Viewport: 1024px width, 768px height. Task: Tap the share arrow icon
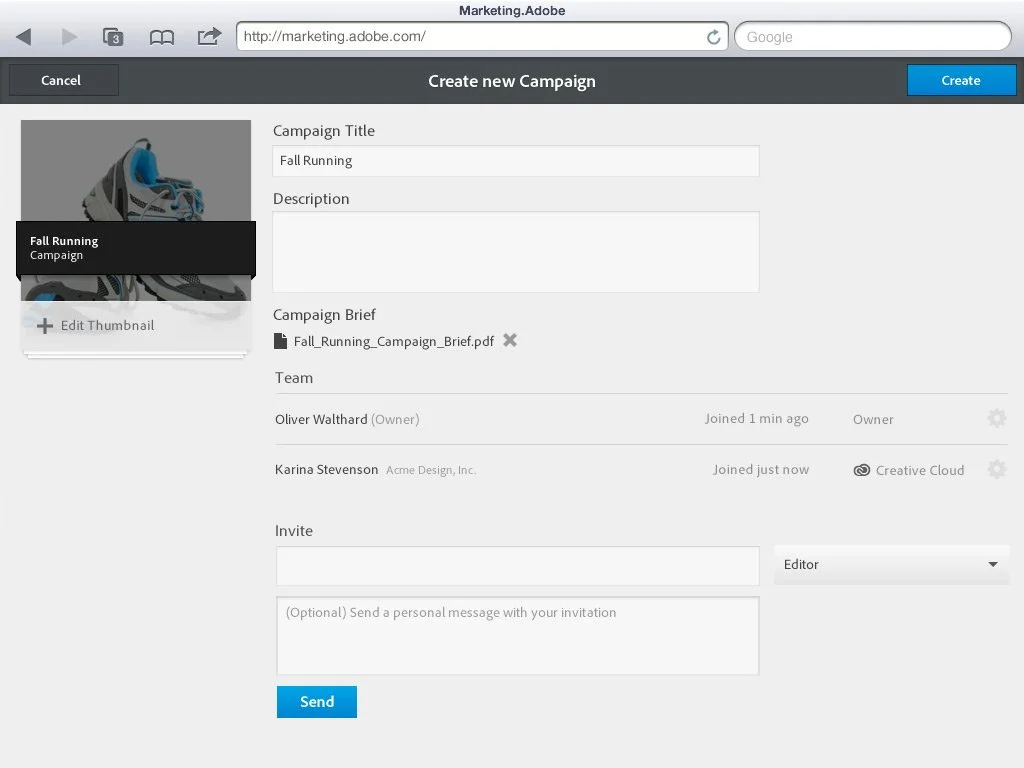coord(210,36)
